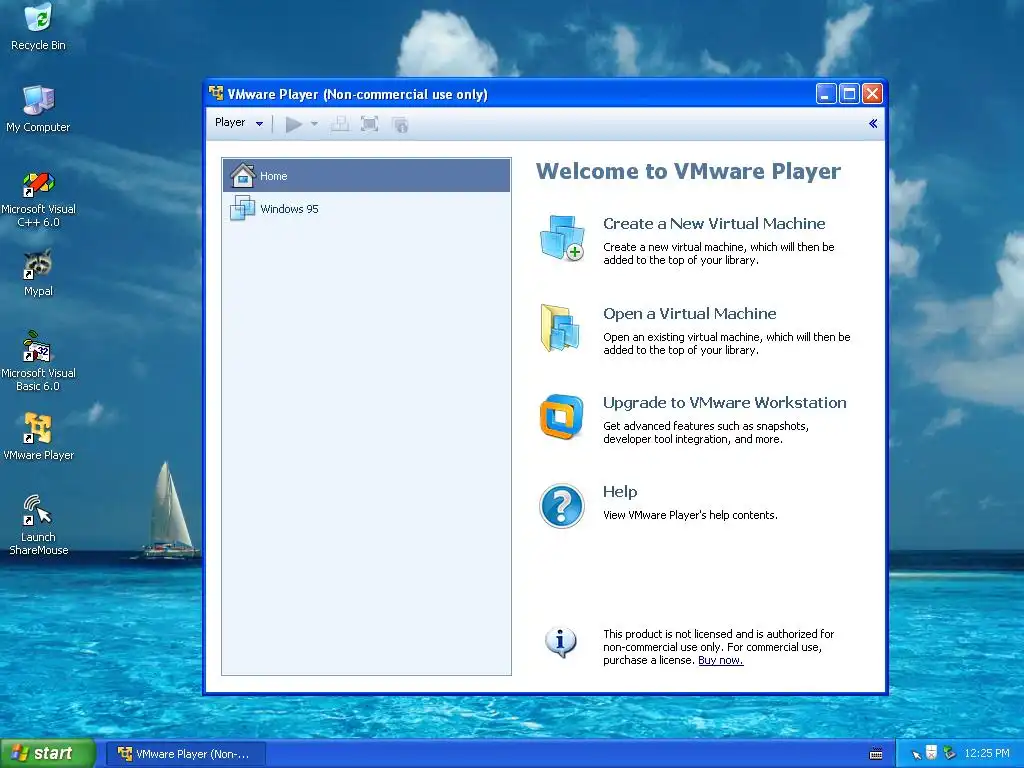This screenshot has height=768, width=1024.
Task: Click the ShareMouse cursor tray icon
Action: tap(916, 754)
